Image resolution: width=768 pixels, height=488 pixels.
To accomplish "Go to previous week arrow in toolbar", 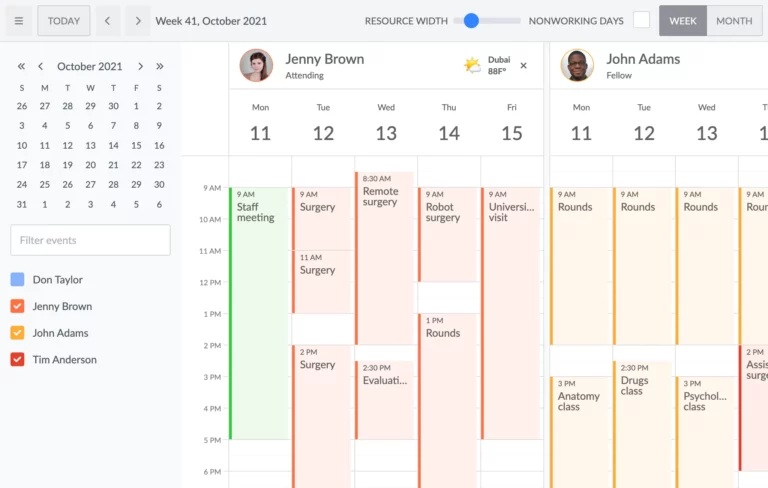I will pyautogui.click(x=108, y=21).
